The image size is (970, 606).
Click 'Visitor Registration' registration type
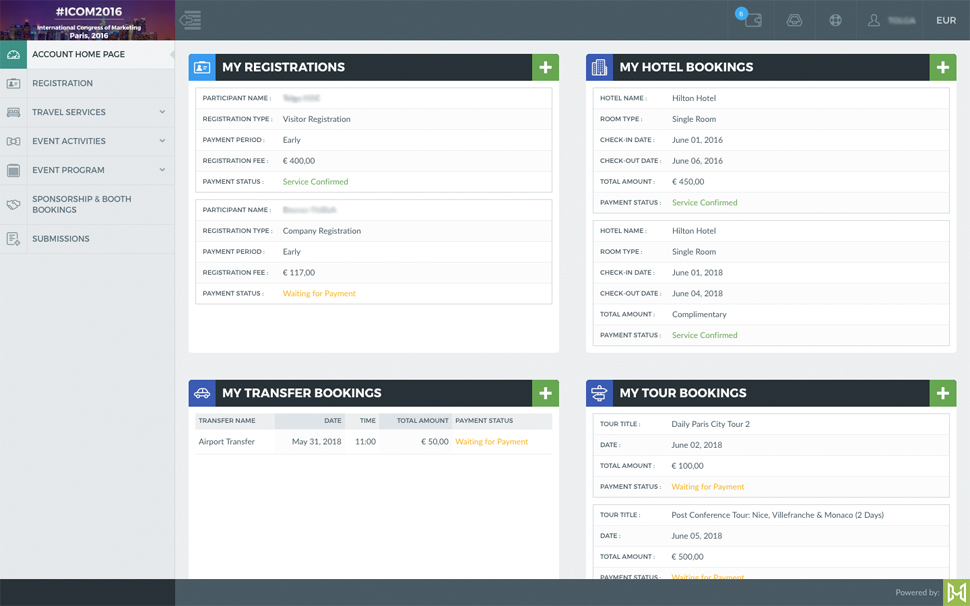(x=316, y=119)
